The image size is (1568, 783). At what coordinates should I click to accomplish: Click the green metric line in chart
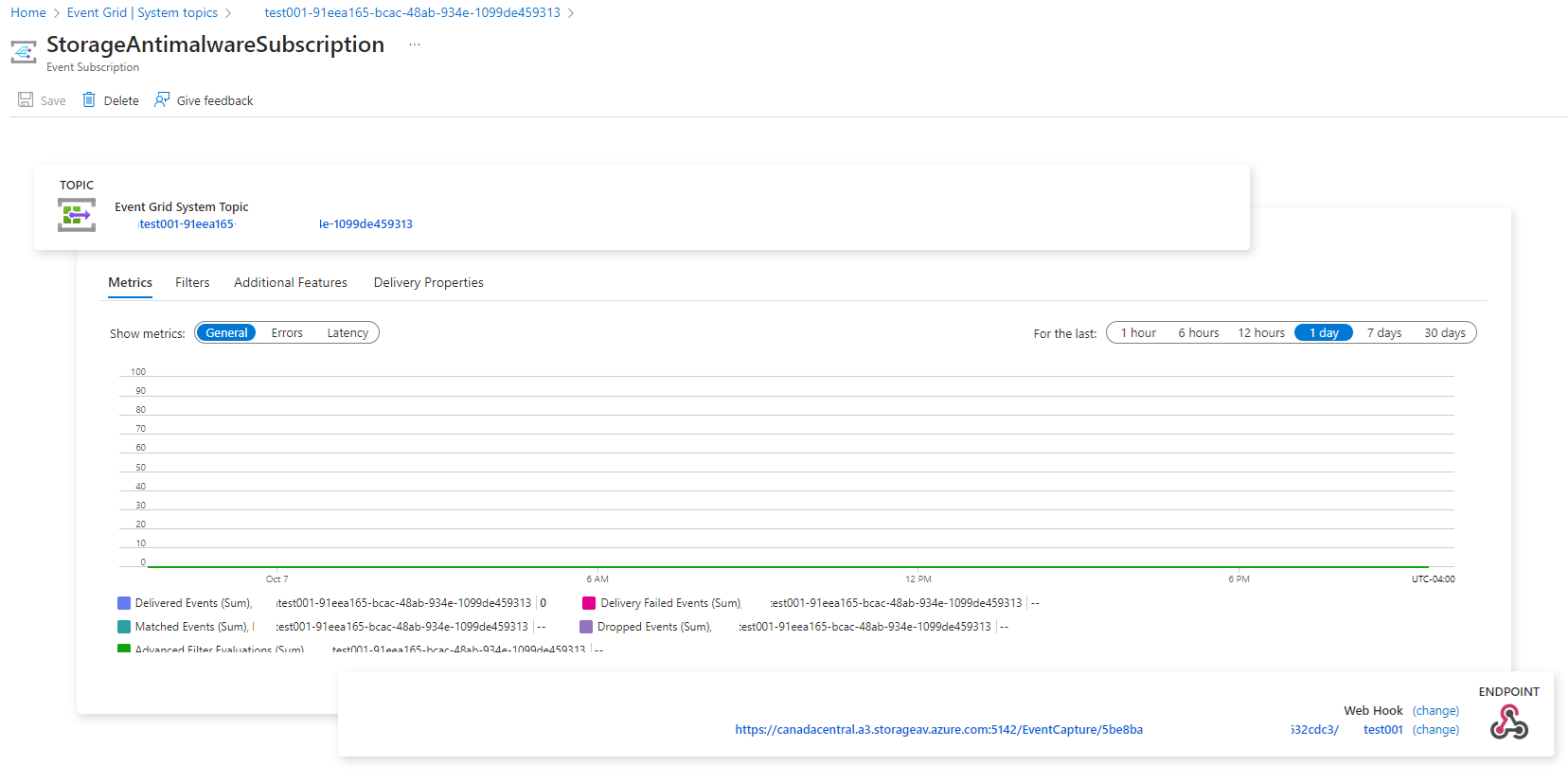coord(788,566)
